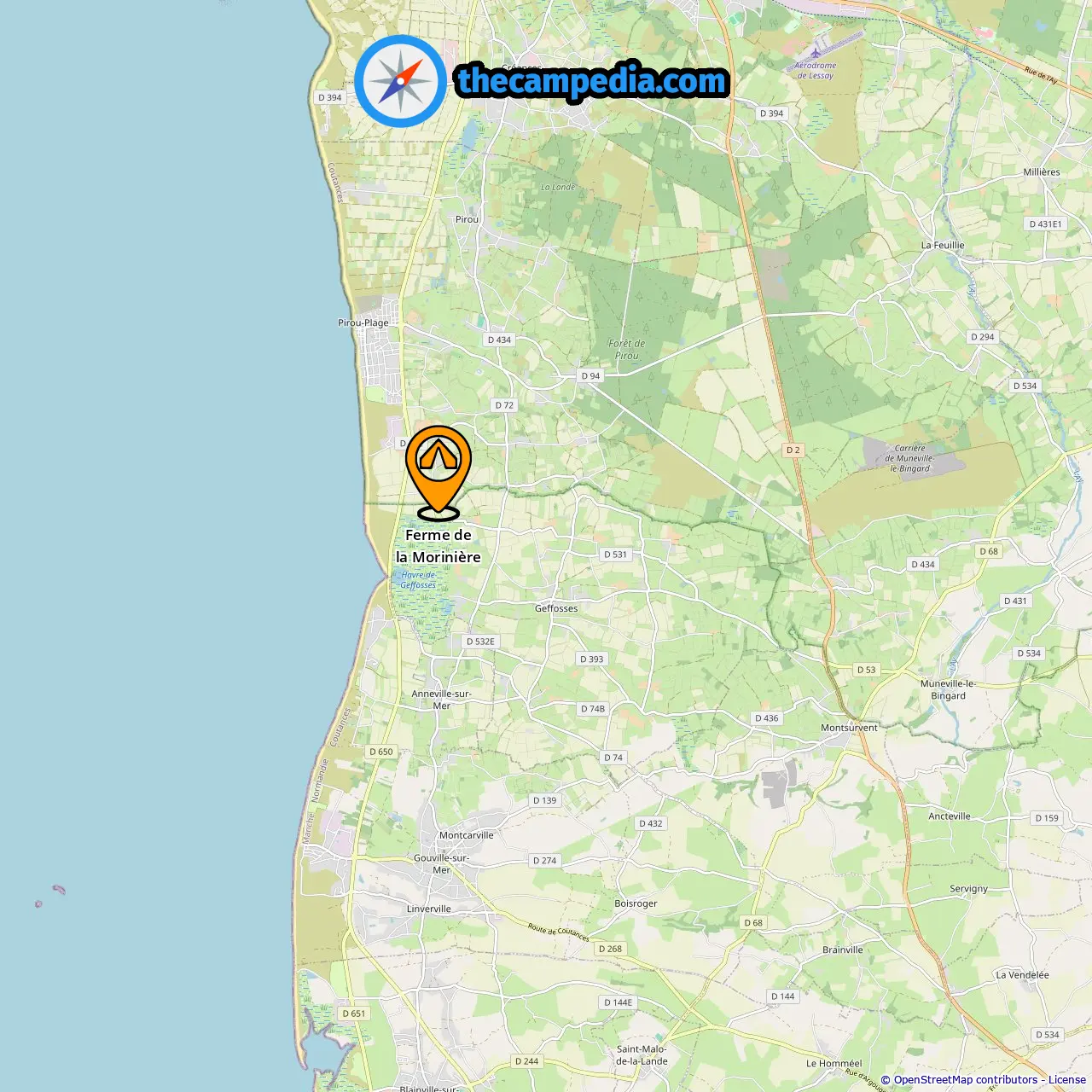Click the Montsurvent village label

tap(849, 728)
